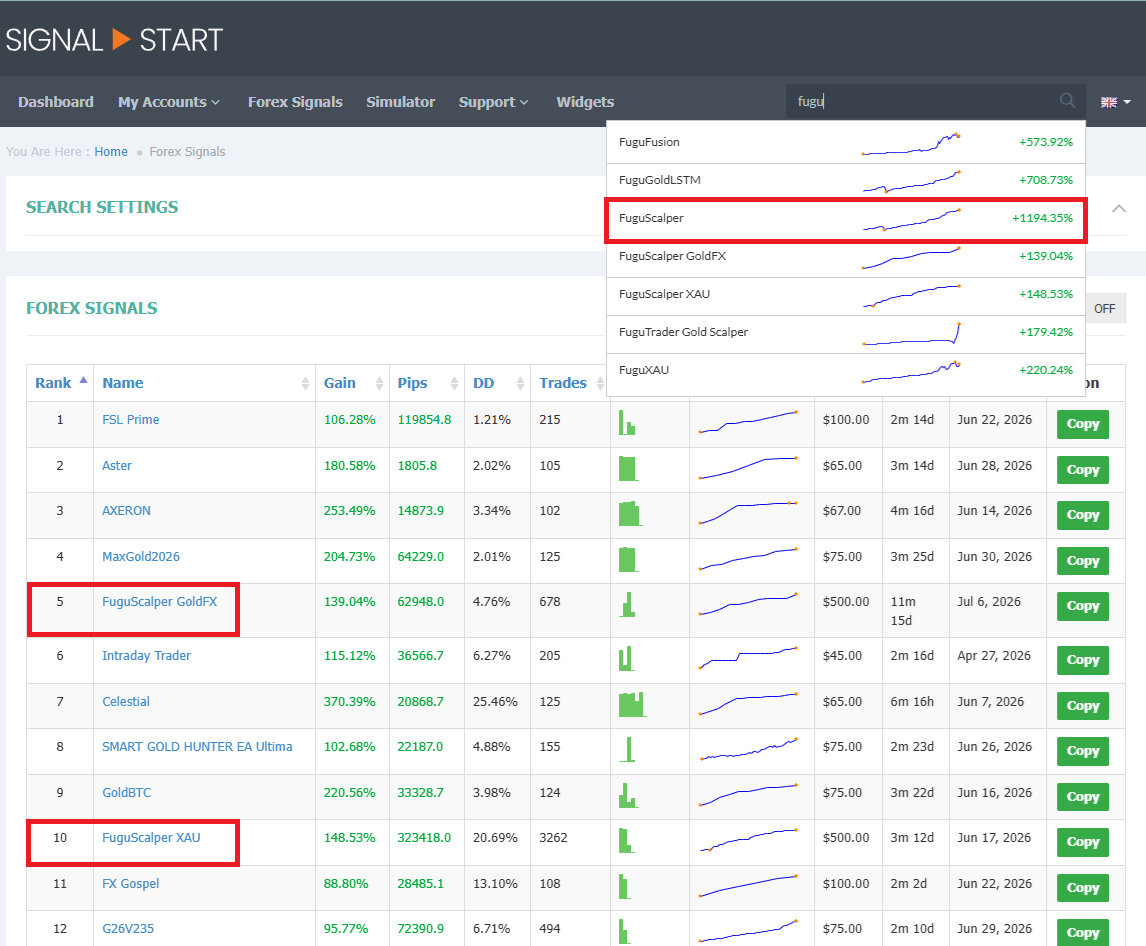Go to Forex Signals in navbar
1146x946 pixels.
point(295,102)
